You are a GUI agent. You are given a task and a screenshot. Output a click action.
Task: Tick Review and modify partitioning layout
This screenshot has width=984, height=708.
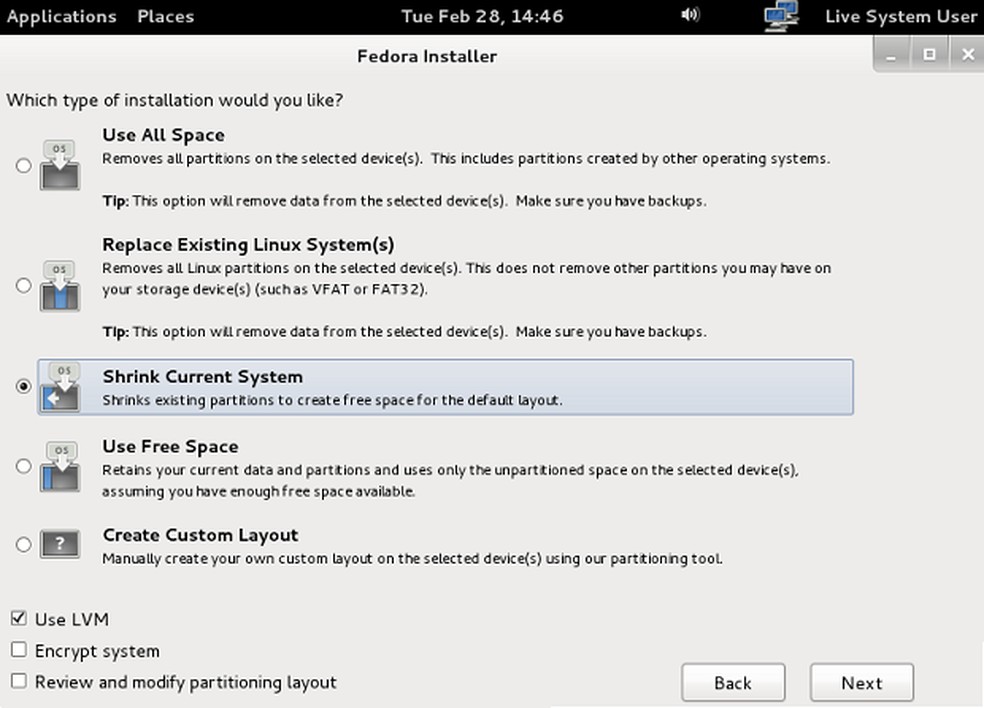[19, 681]
